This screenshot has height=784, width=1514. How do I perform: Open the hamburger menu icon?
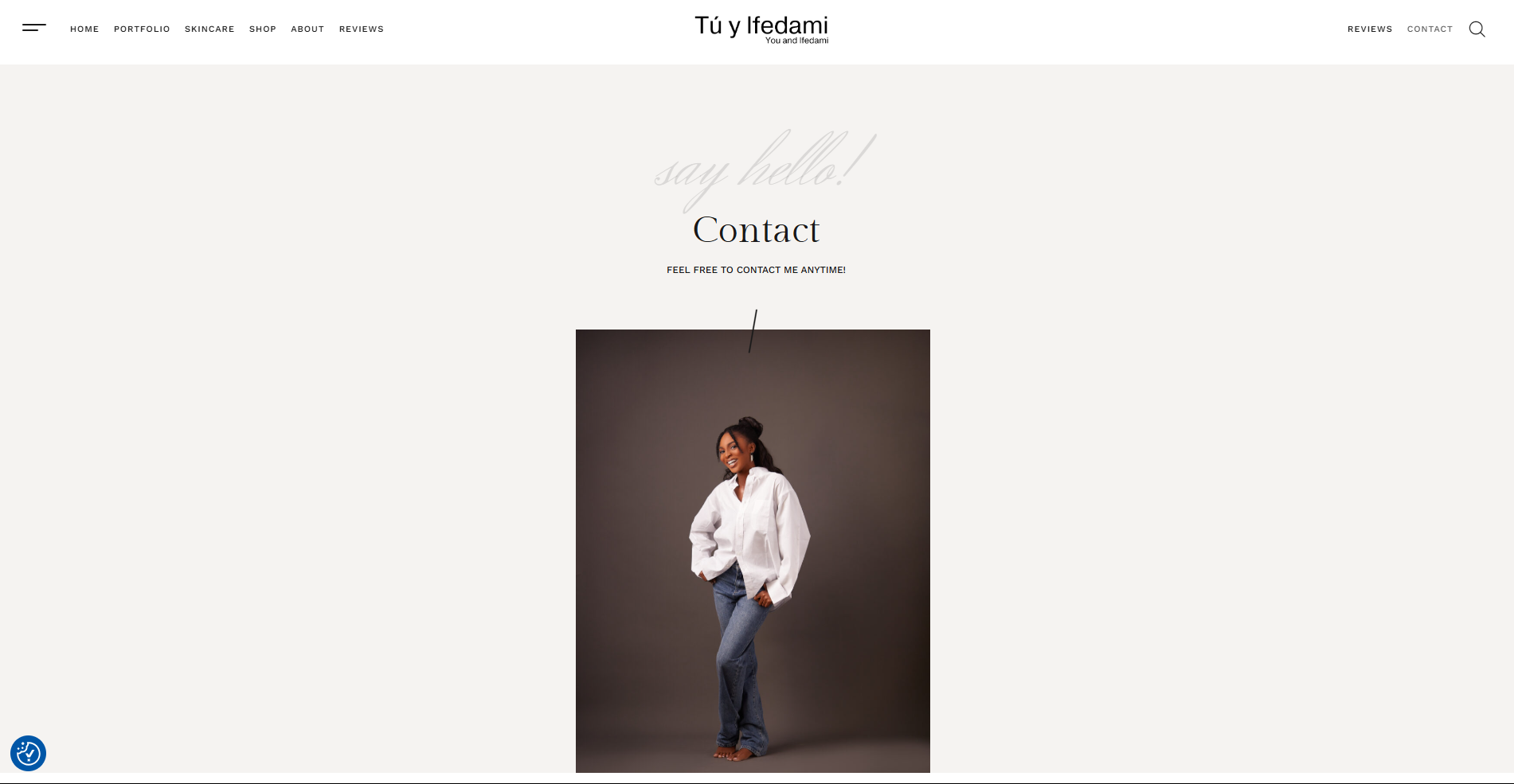point(34,28)
